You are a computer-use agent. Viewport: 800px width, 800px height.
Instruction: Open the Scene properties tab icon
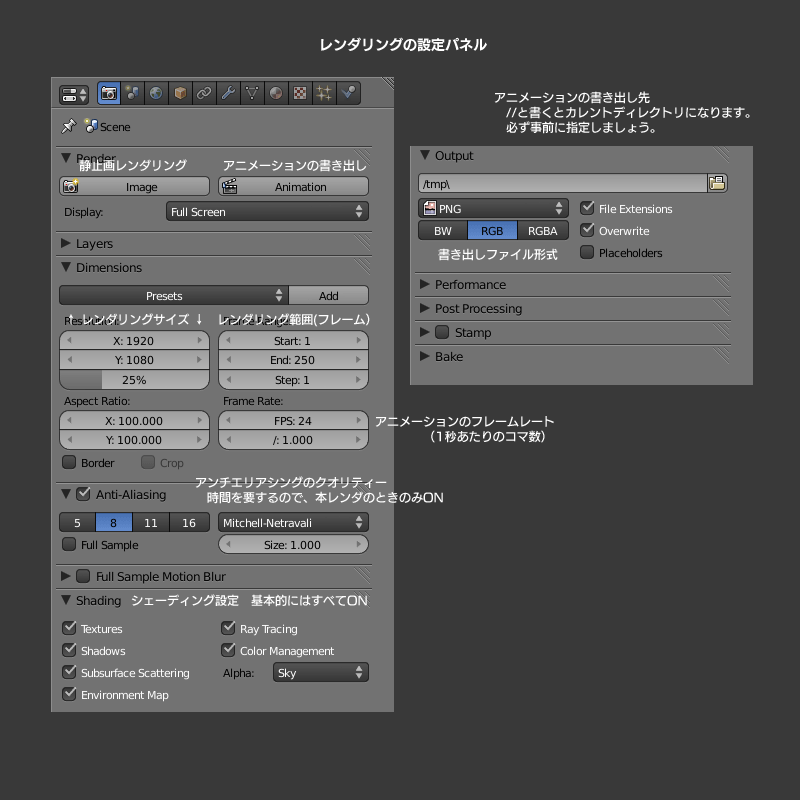132,94
